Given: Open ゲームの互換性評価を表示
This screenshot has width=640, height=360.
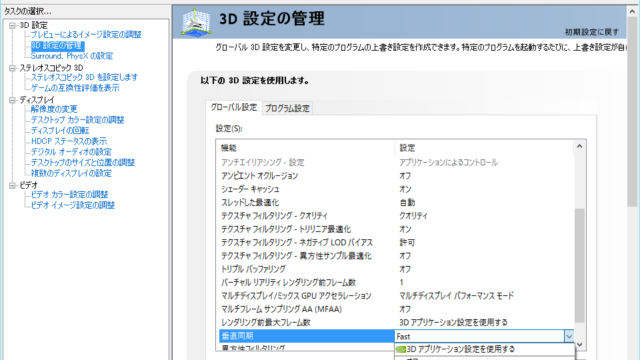Looking at the screenshot, I should point(75,88).
